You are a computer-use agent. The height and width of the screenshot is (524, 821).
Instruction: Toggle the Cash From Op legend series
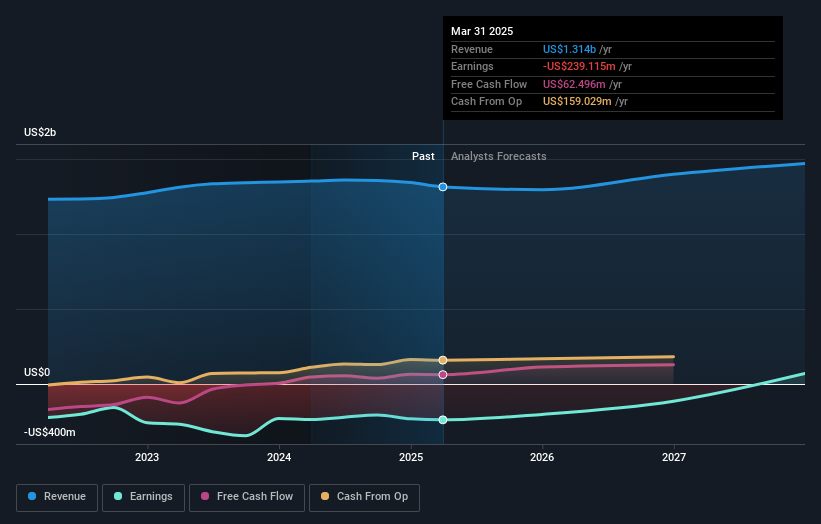(x=364, y=497)
